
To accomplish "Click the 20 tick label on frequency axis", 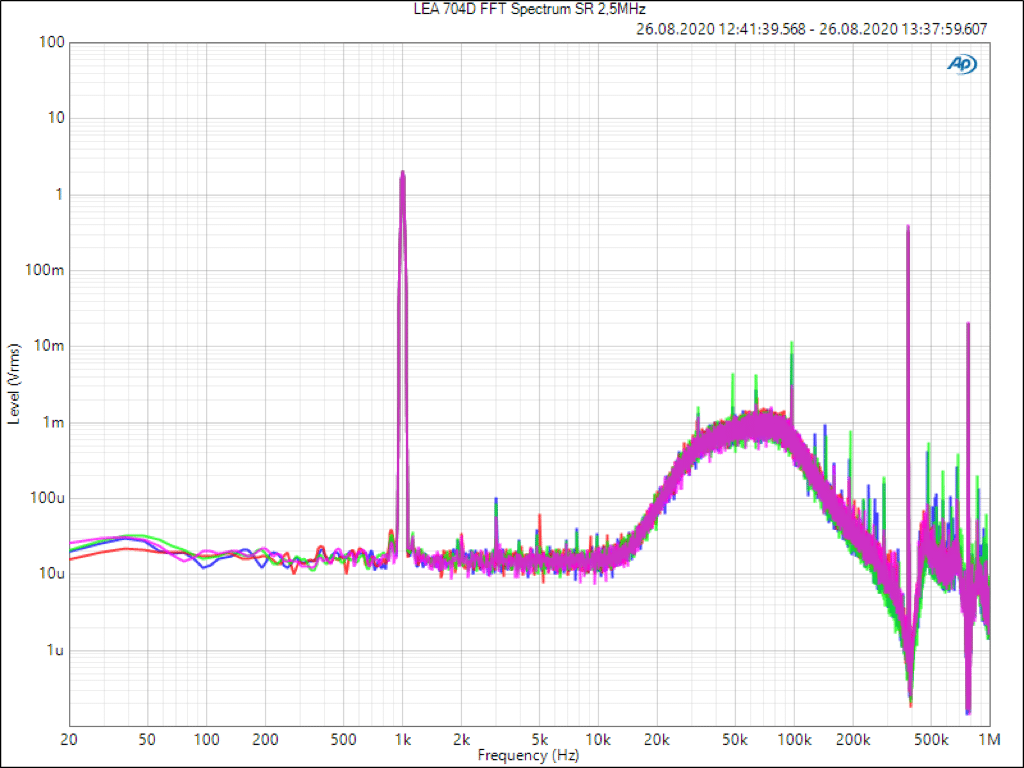I will [x=69, y=740].
